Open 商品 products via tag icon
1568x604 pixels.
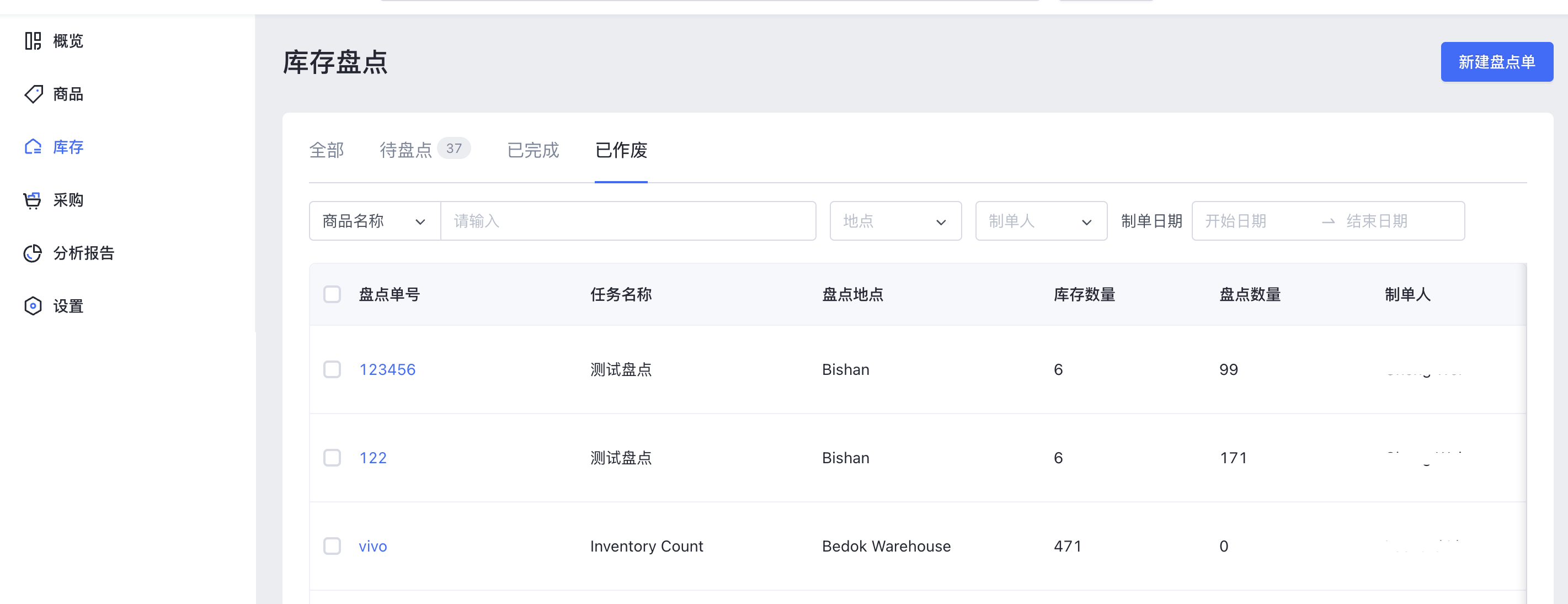pyautogui.click(x=34, y=94)
